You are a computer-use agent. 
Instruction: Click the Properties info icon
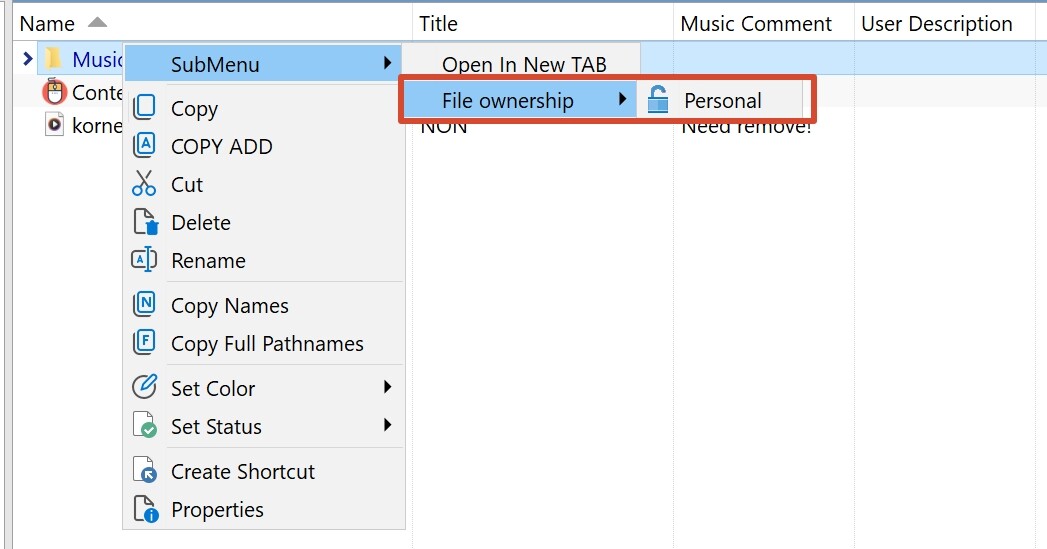click(x=146, y=508)
